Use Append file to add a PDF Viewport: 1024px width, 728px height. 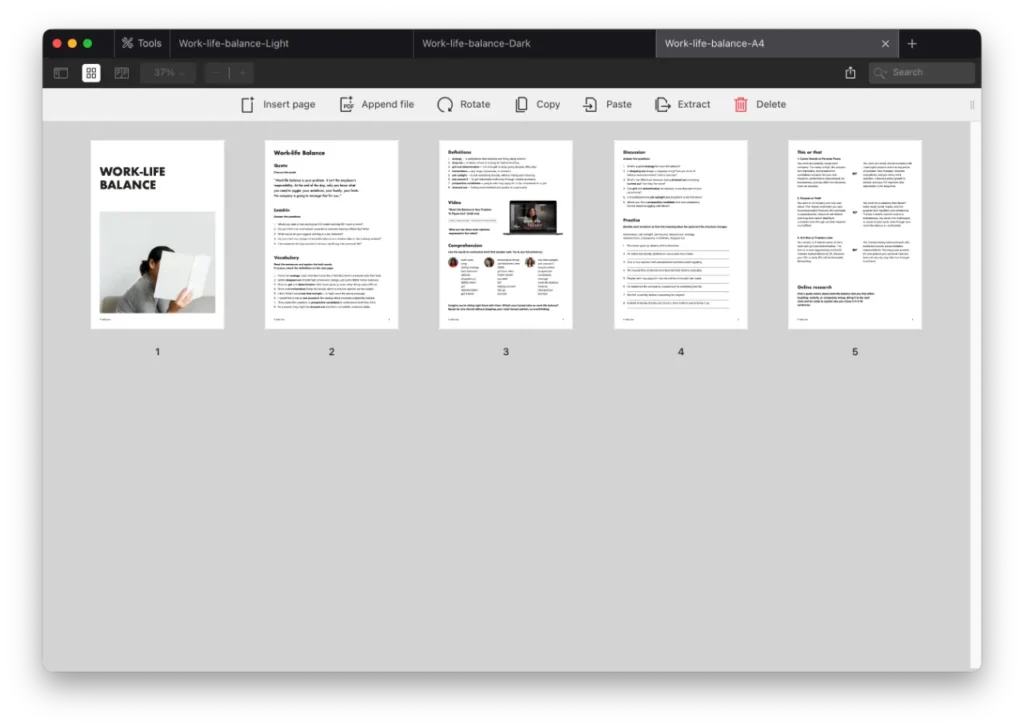pyautogui.click(x=377, y=104)
